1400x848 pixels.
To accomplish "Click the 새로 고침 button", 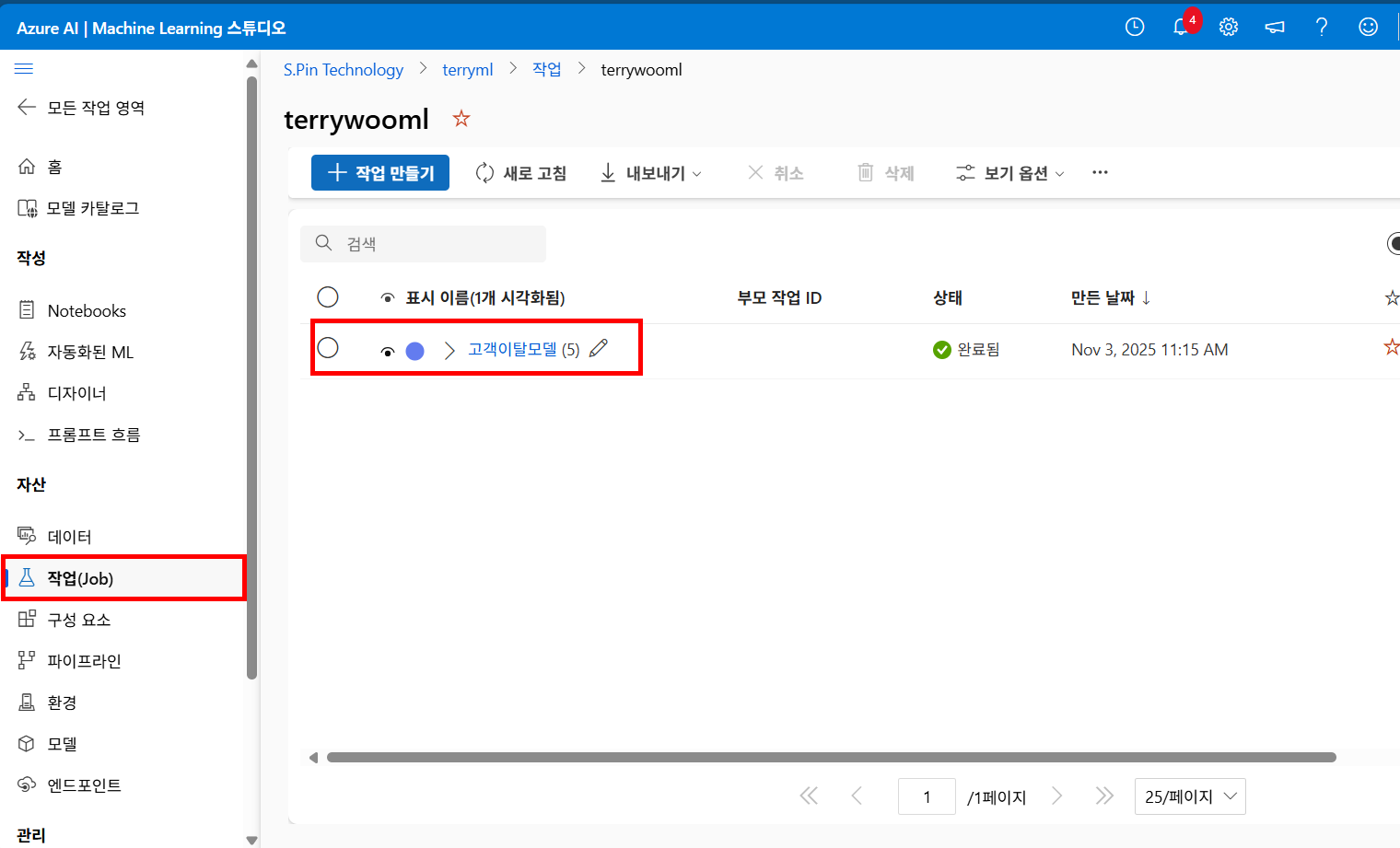I will click(x=521, y=173).
